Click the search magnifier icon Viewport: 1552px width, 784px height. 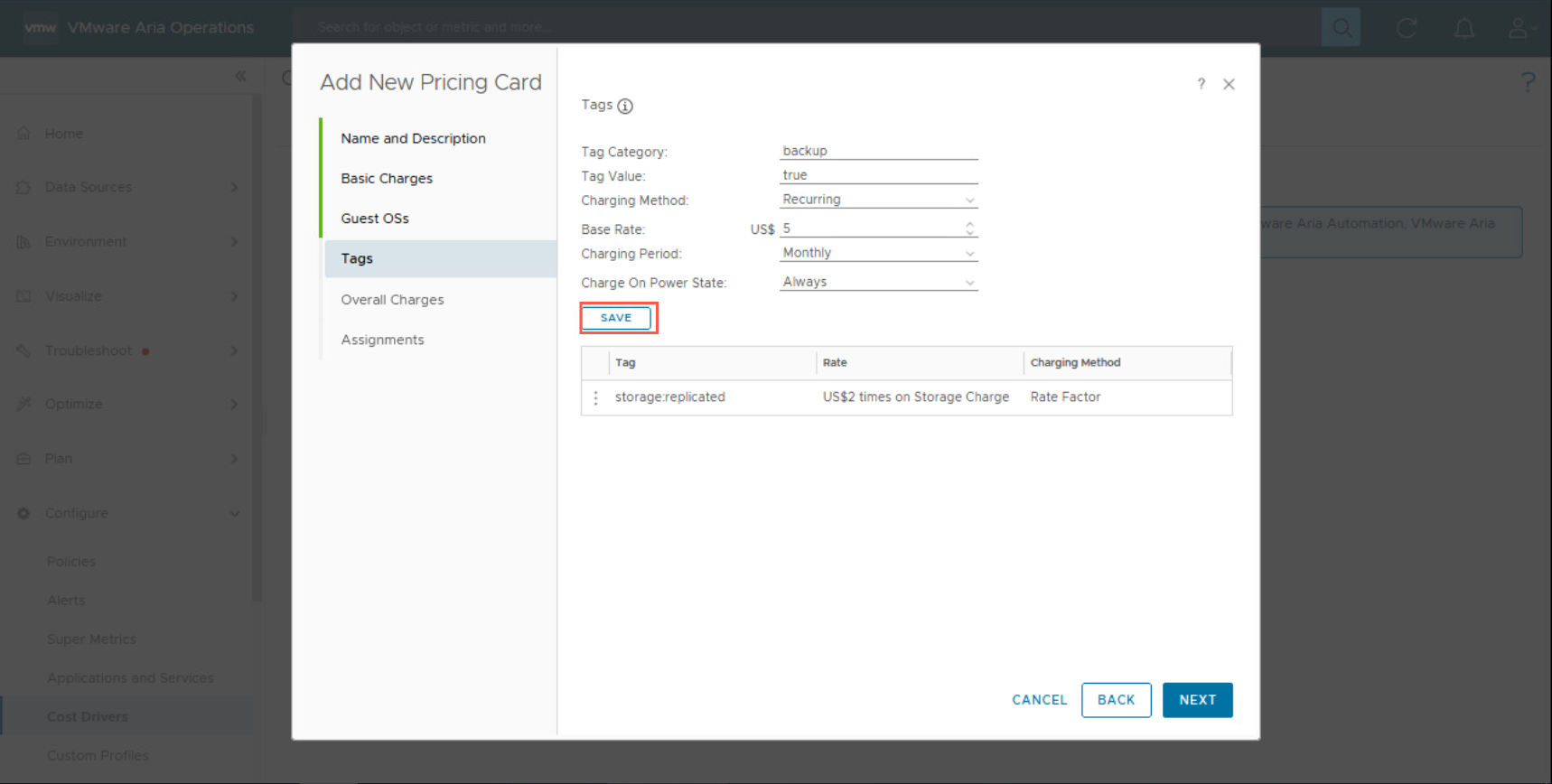1341,28
